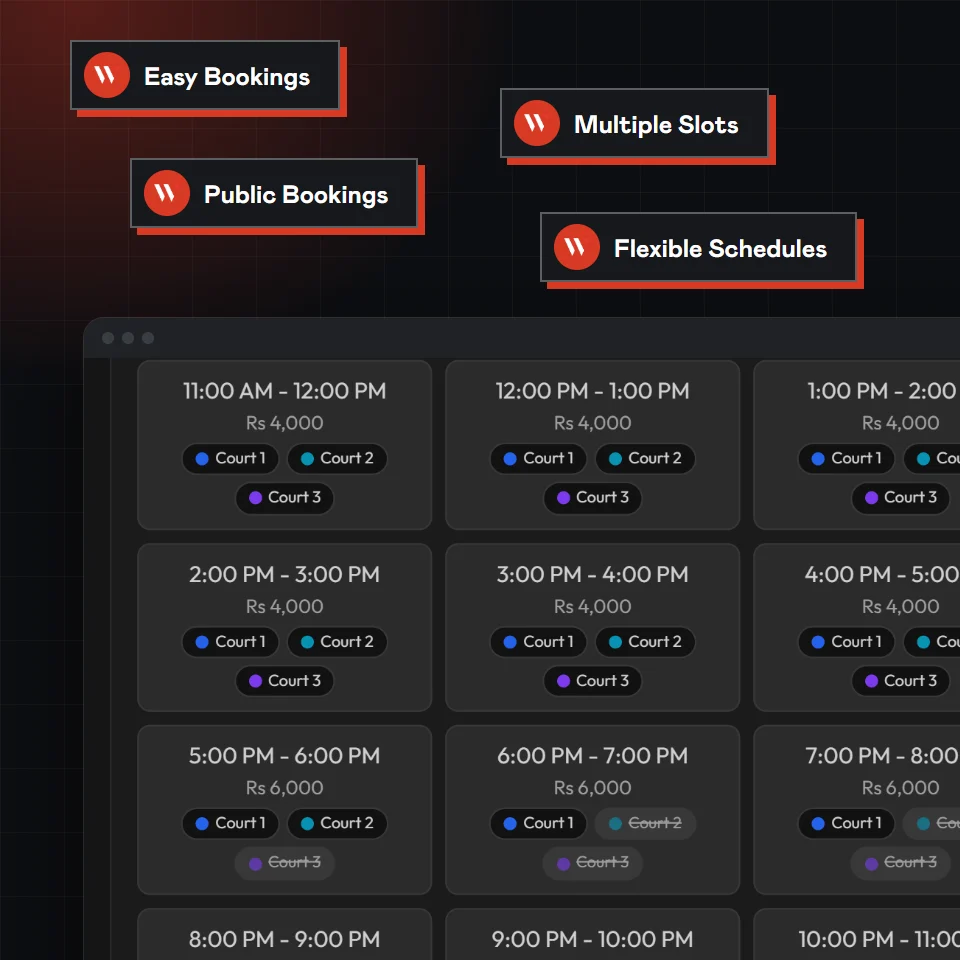Image resolution: width=960 pixels, height=960 pixels.
Task: Select the Flexible Schedules badge label
Action: pos(720,249)
